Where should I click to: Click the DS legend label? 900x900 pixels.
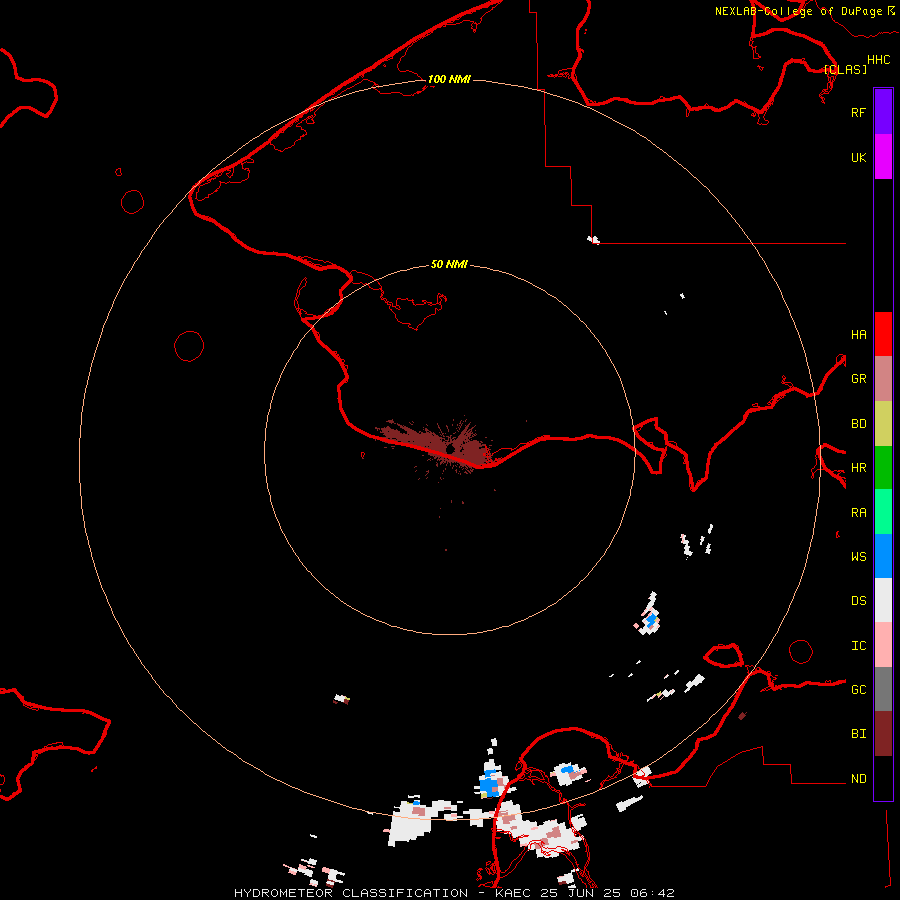pyautogui.click(x=858, y=601)
